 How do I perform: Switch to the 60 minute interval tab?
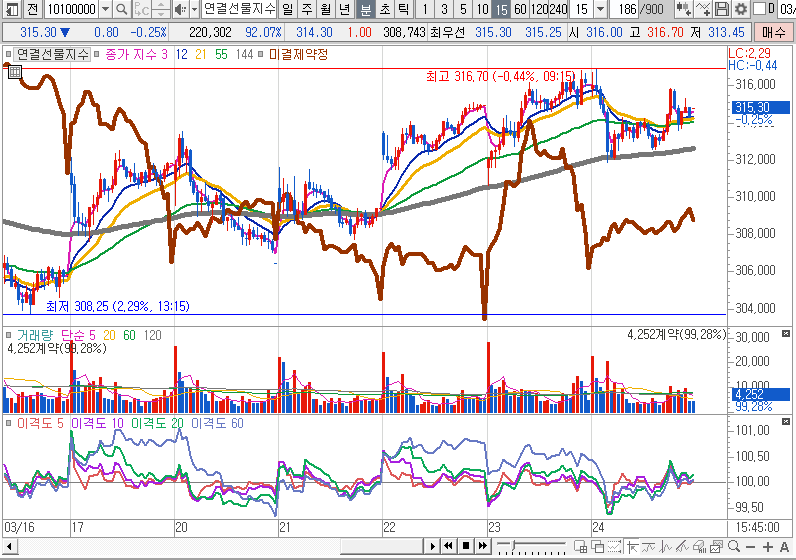click(521, 9)
